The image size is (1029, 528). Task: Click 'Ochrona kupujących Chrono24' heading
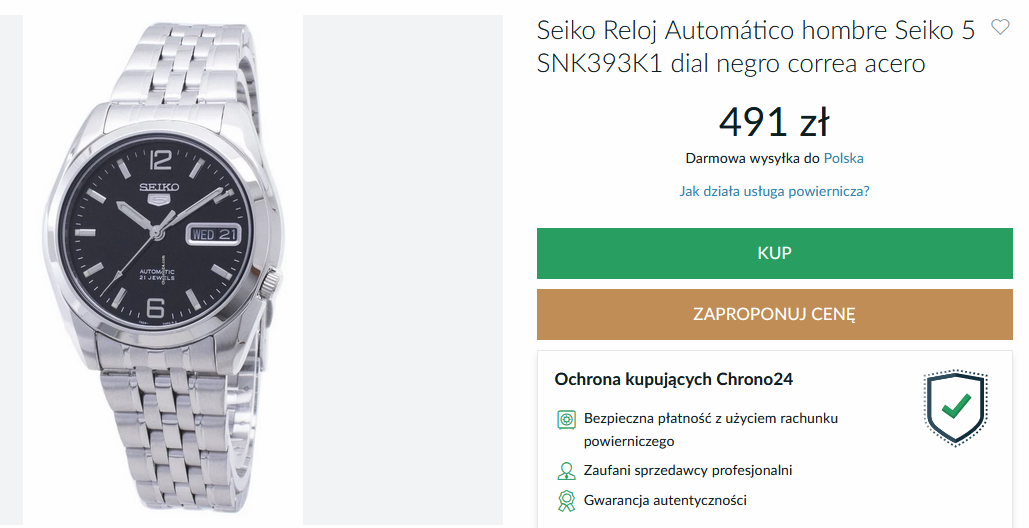coord(673,379)
